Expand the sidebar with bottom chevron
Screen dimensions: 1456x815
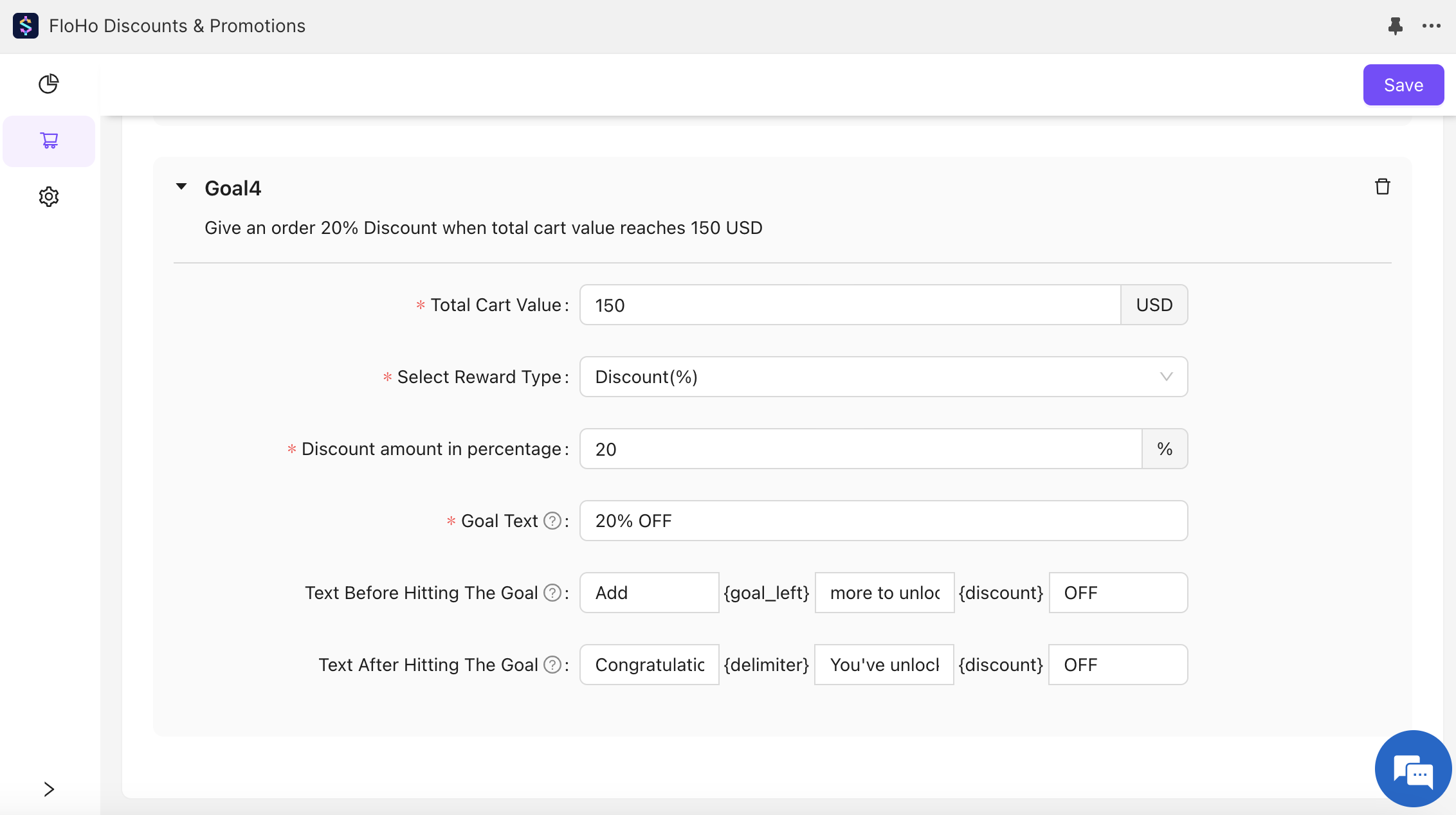[x=49, y=789]
